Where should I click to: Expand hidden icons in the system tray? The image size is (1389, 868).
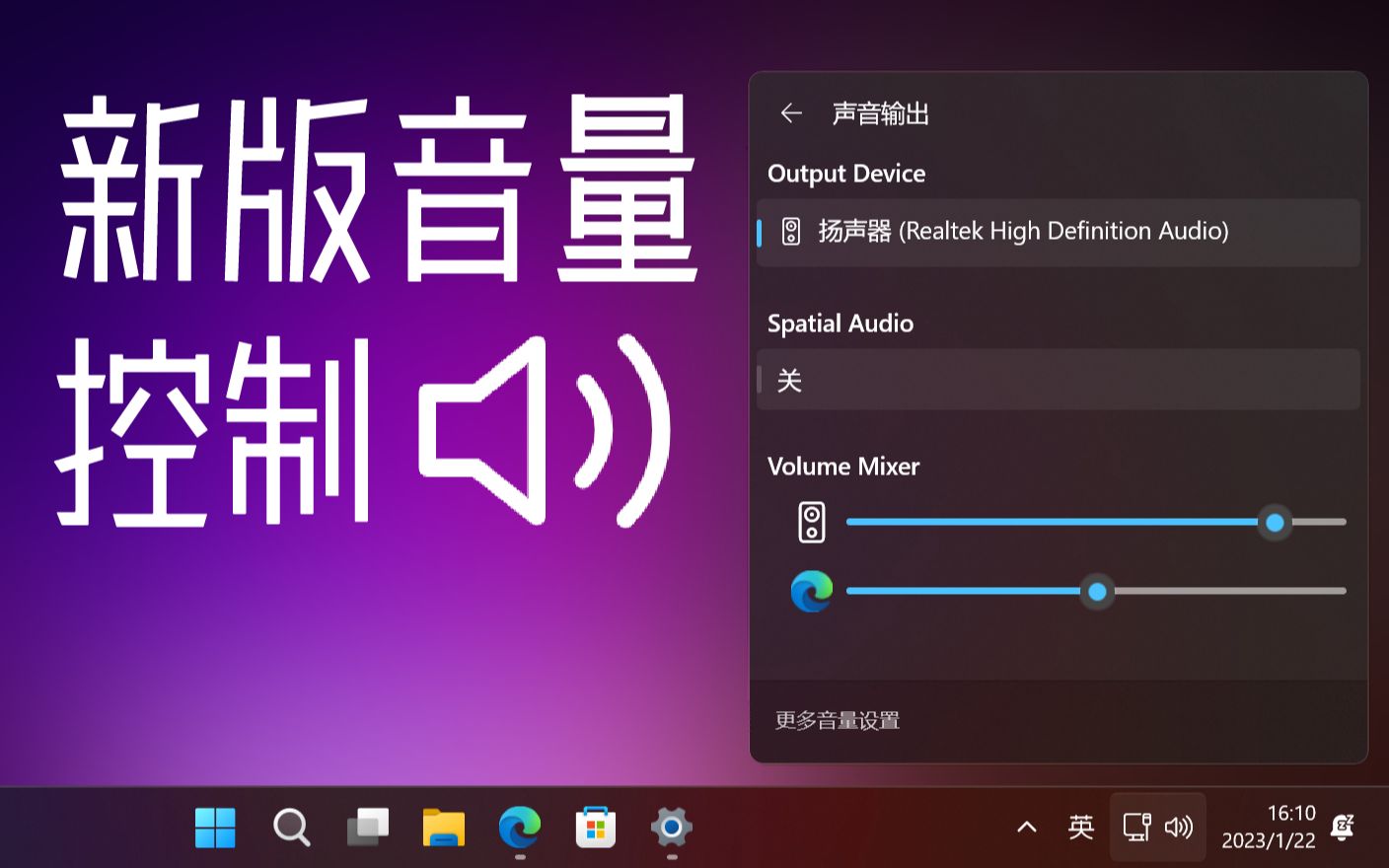pyautogui.click(x=1028, y=827)
